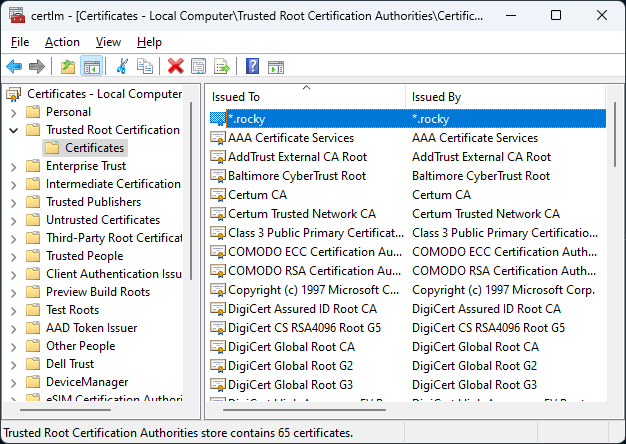The image size is (626, 444).
Task: Expand the Trusted People node
Action: click(x=14, y=257)
